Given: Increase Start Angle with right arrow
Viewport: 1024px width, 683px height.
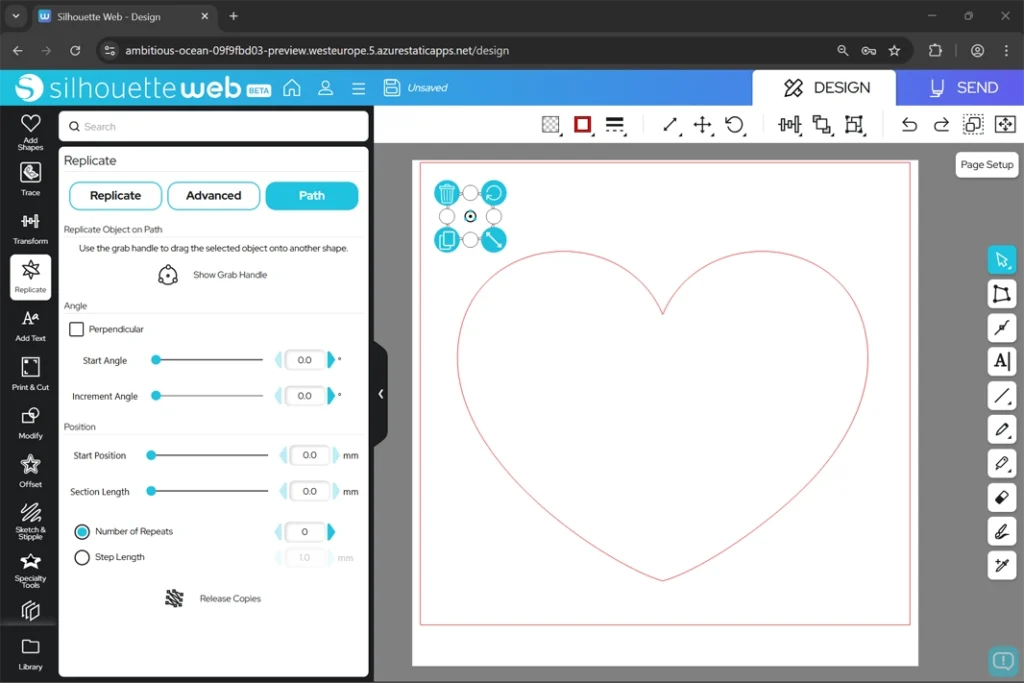Looking at the screenshot, I should tap(331, 360).
